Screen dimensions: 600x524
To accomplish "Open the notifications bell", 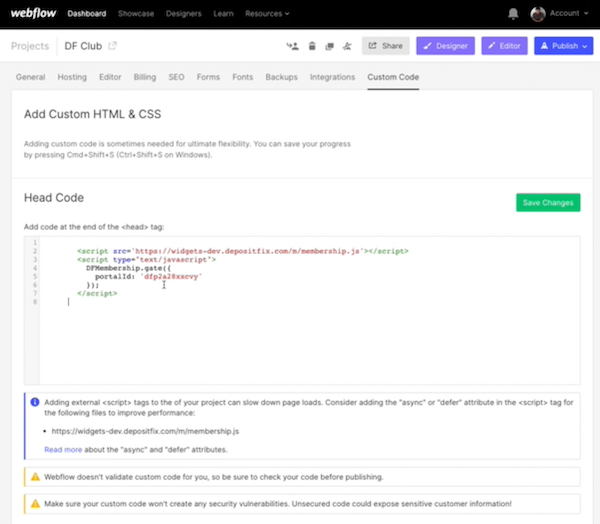I will (x=513, y=14).
